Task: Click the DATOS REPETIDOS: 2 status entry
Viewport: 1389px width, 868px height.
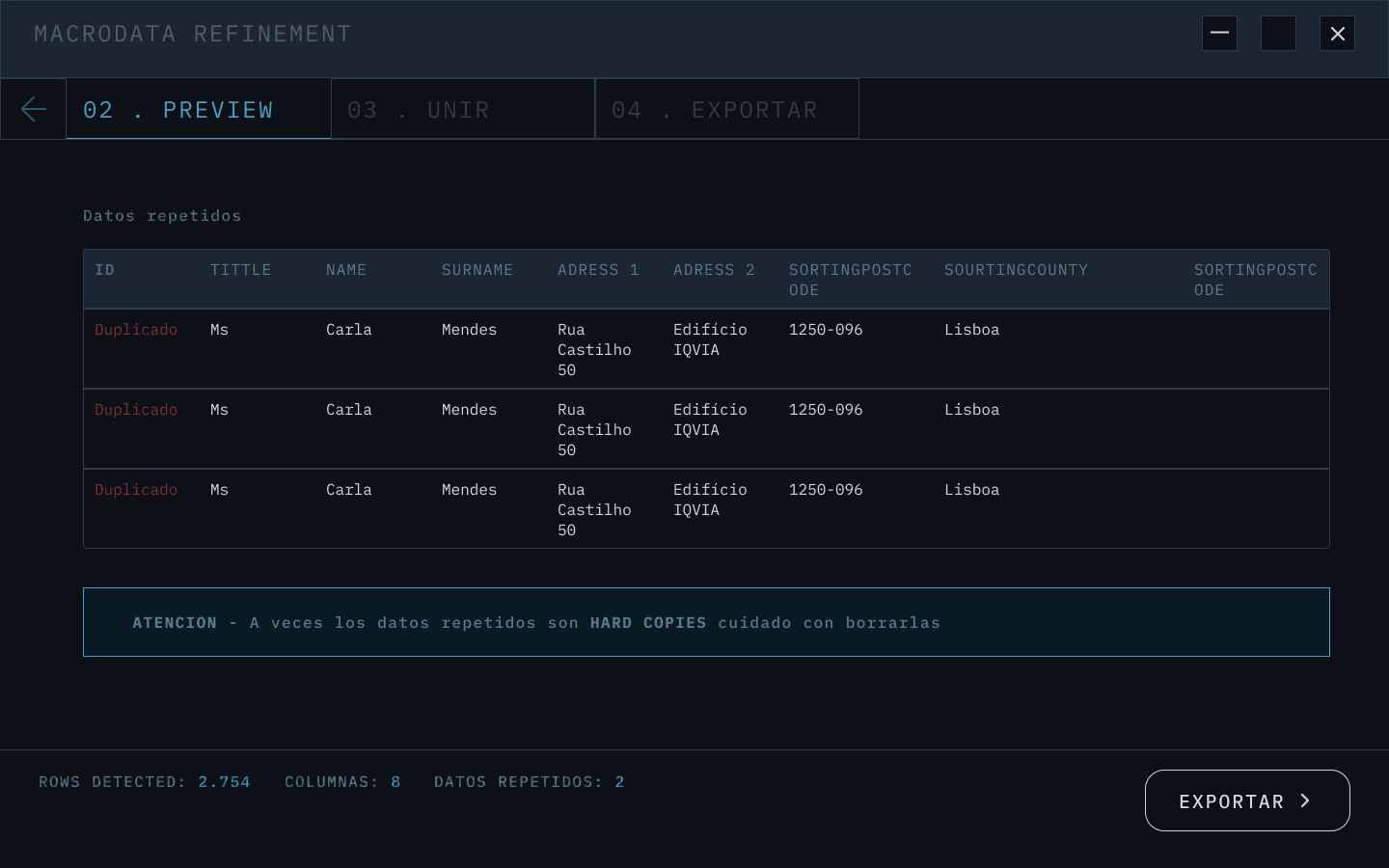Action: 530,782
